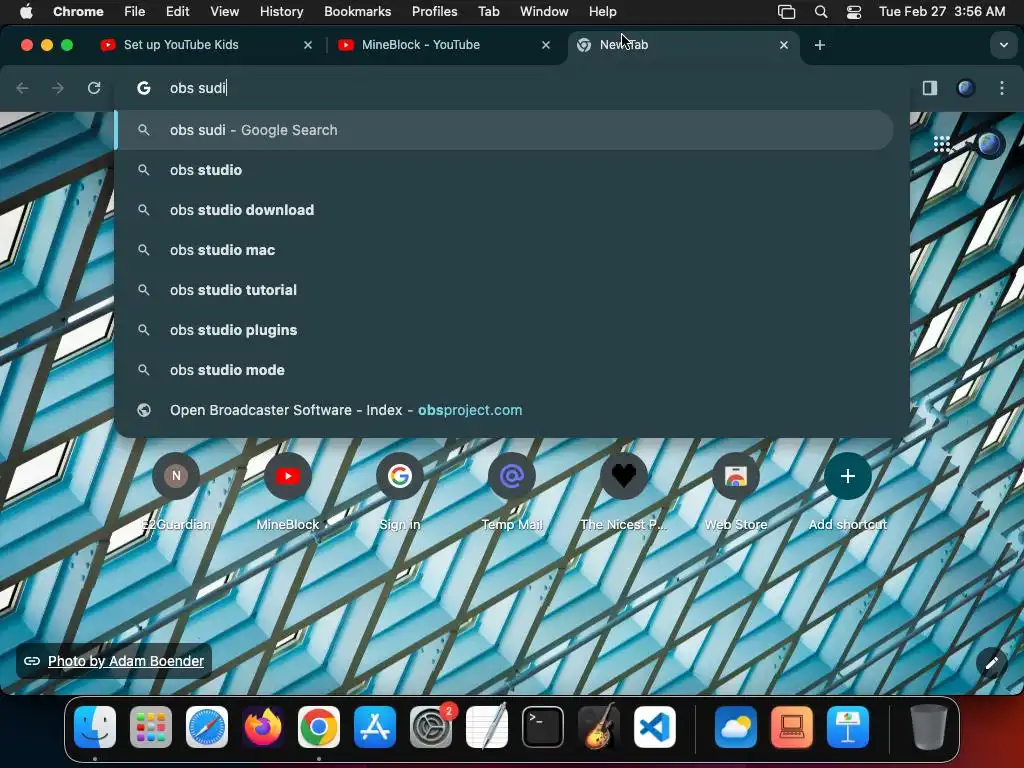Viewport: 1024px width, 768px height.
Task: Open the Chrome profile avatar
Action: [x=966, y=88]
